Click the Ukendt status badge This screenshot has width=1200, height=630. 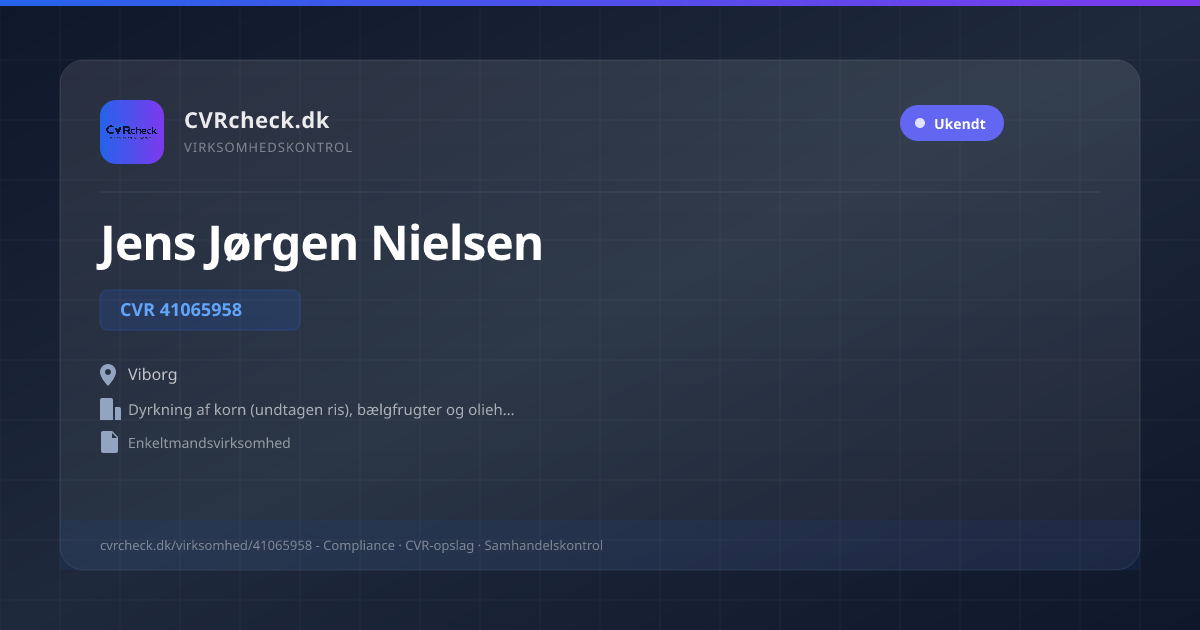[951, 123]
